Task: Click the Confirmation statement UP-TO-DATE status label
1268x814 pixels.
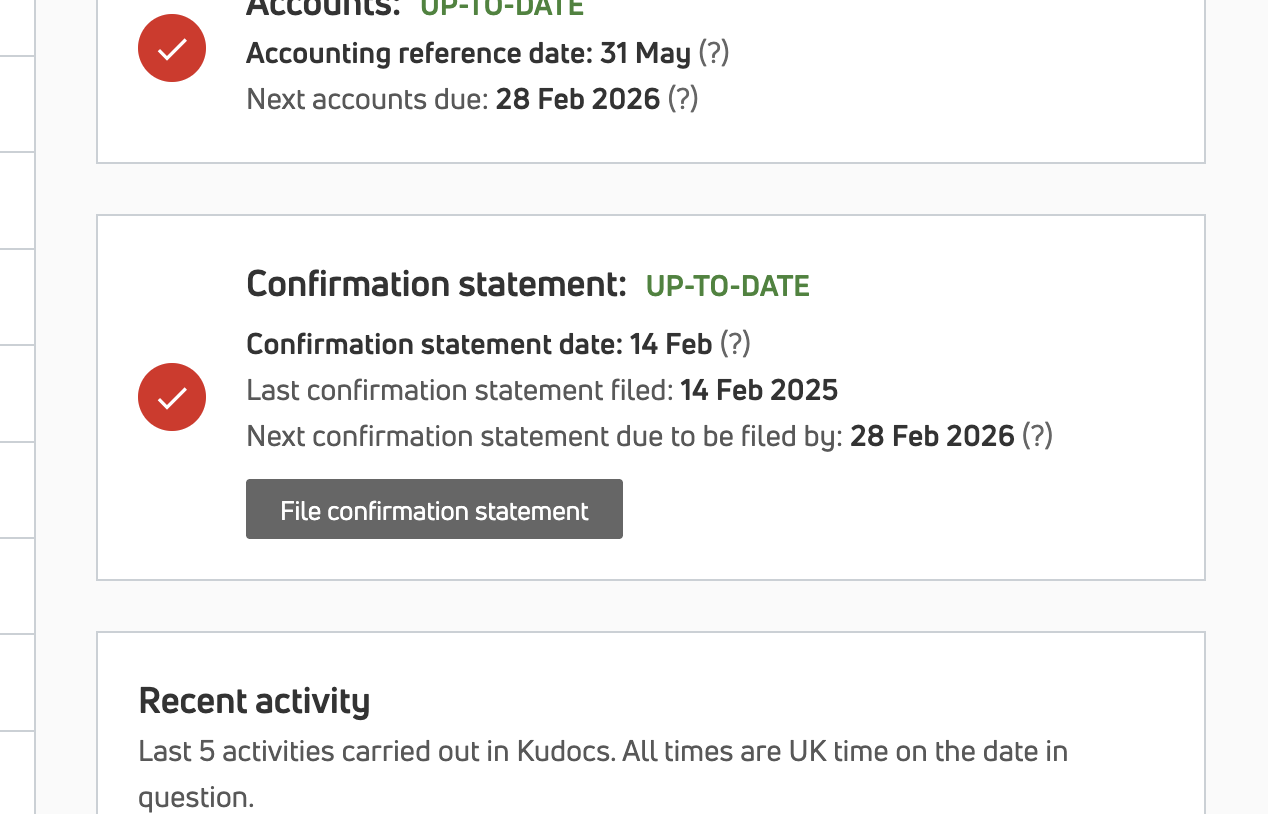Action: click(x=727, y=286)
